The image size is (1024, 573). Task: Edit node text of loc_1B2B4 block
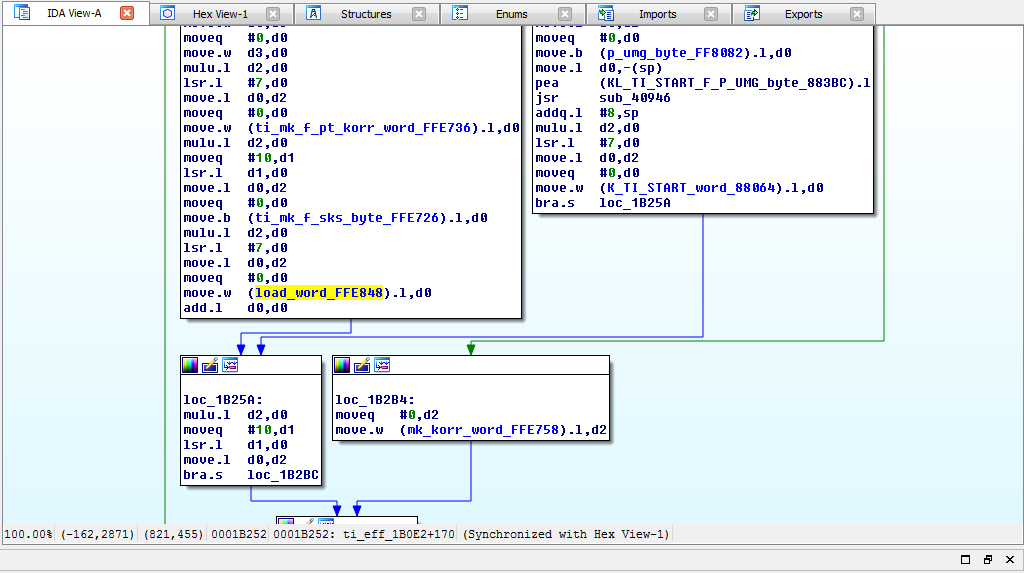click(x=362, y=365)
